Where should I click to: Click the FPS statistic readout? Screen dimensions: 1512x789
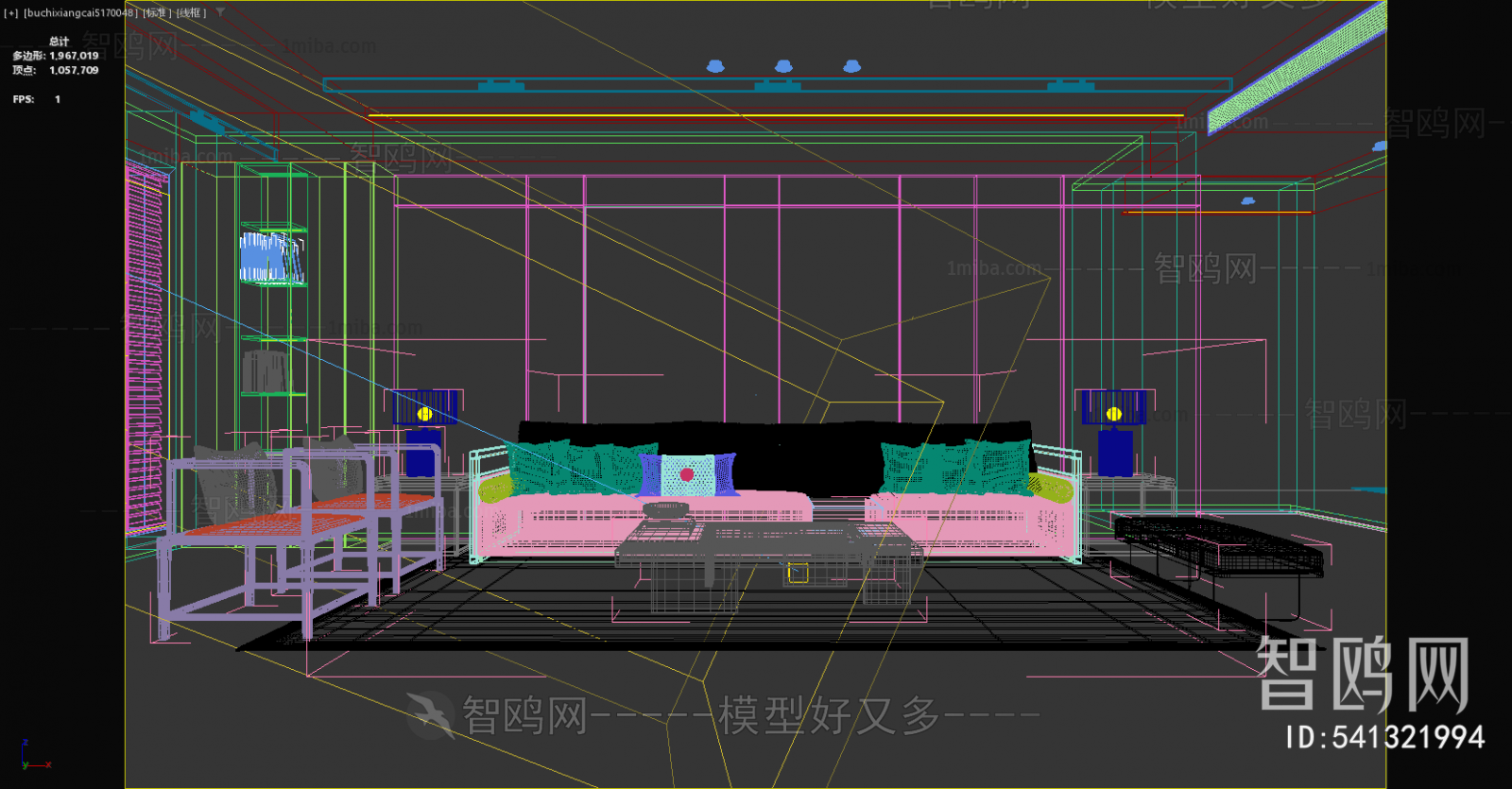point(37,99)
